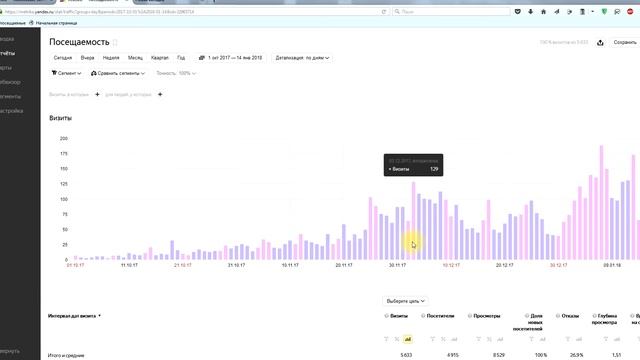Click filter funnel icon under Посетители column

pos(433,339)
